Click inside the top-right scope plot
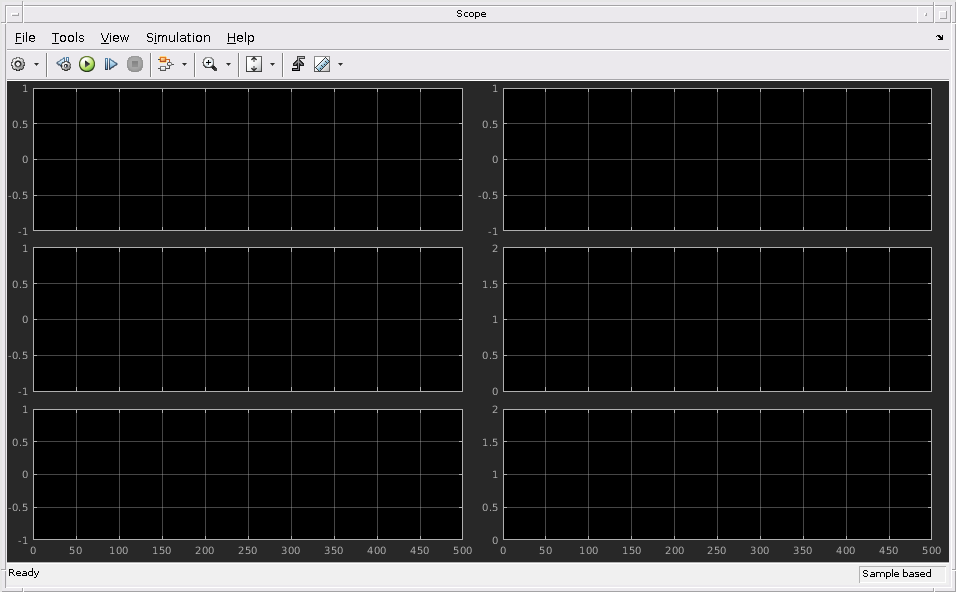The width and height of the screenshot is (956, 592). coord(717,160)
